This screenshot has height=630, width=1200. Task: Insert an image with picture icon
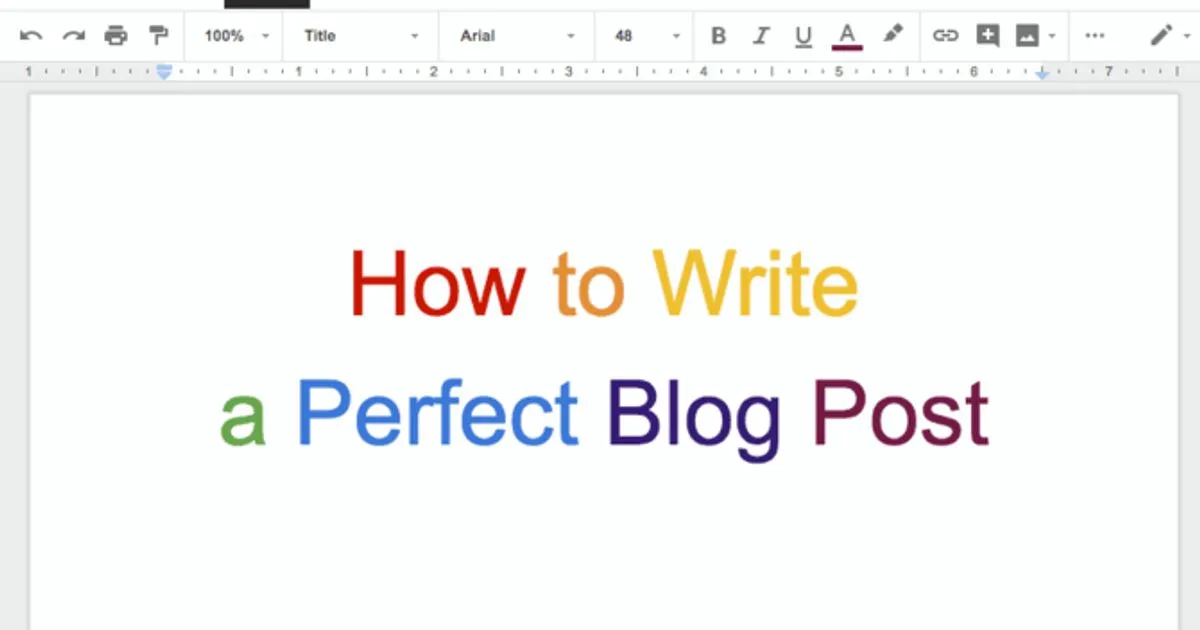[1027, 36]
